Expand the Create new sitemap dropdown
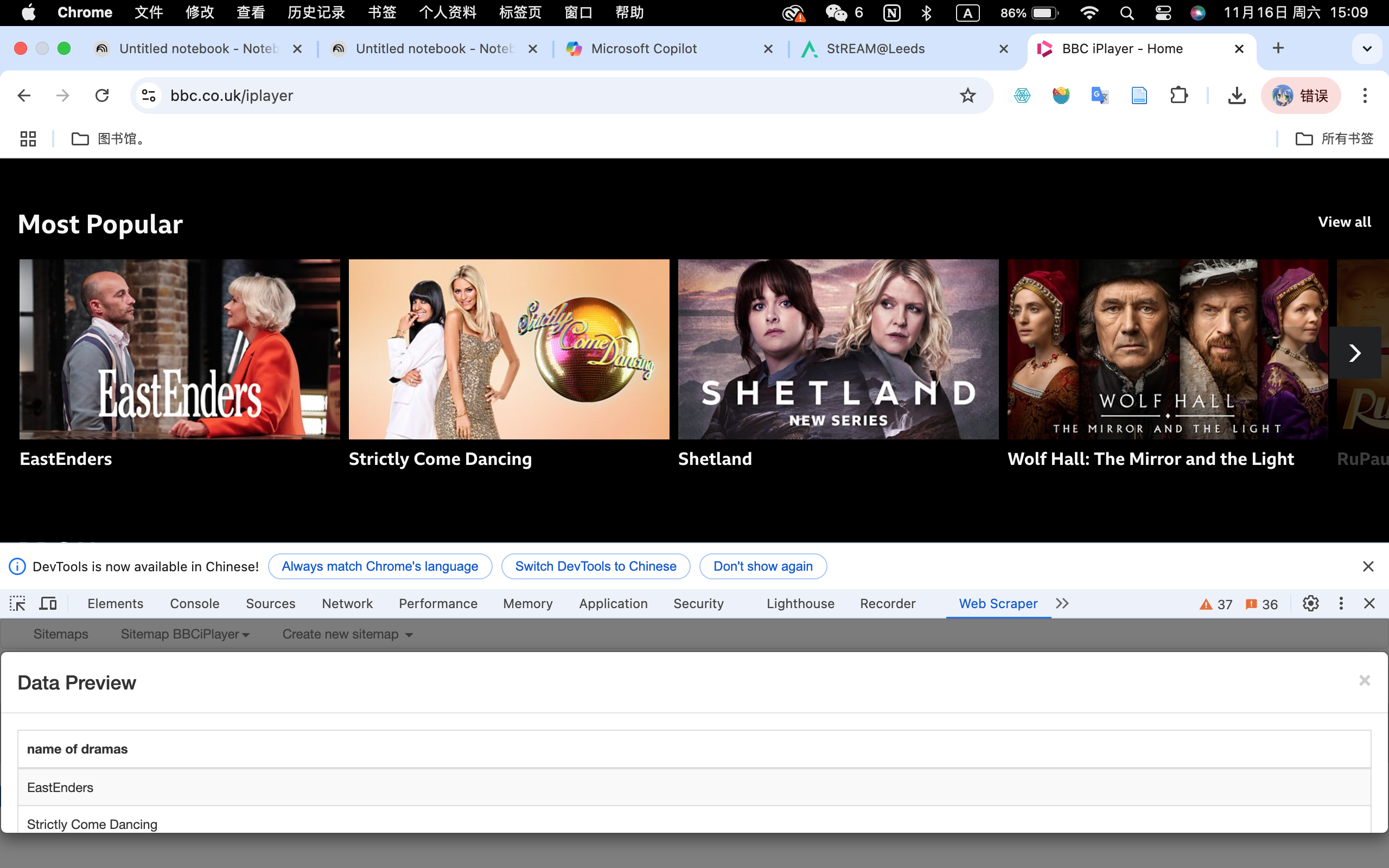This screenshot has height=868, width=1389. [x=347, y=634]
